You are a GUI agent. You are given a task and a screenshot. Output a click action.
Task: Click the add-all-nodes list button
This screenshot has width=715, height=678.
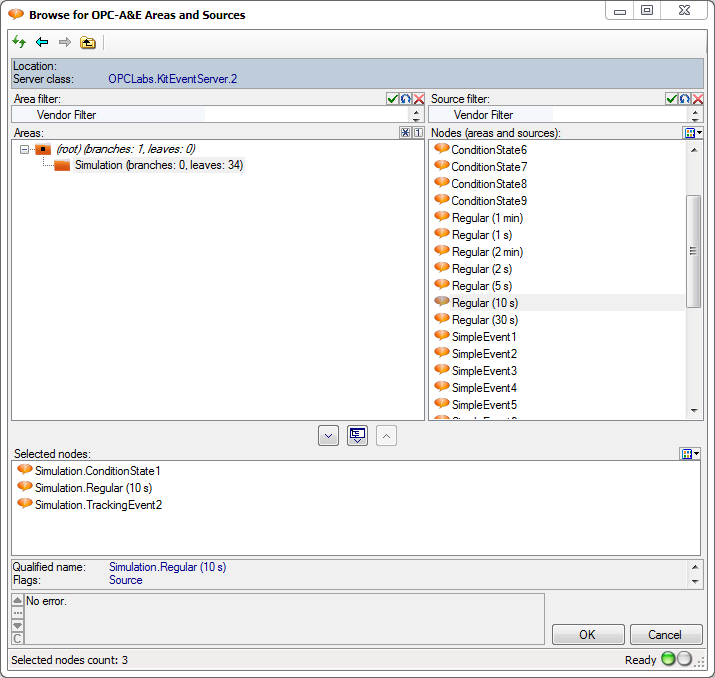click(x=357, y=435)
